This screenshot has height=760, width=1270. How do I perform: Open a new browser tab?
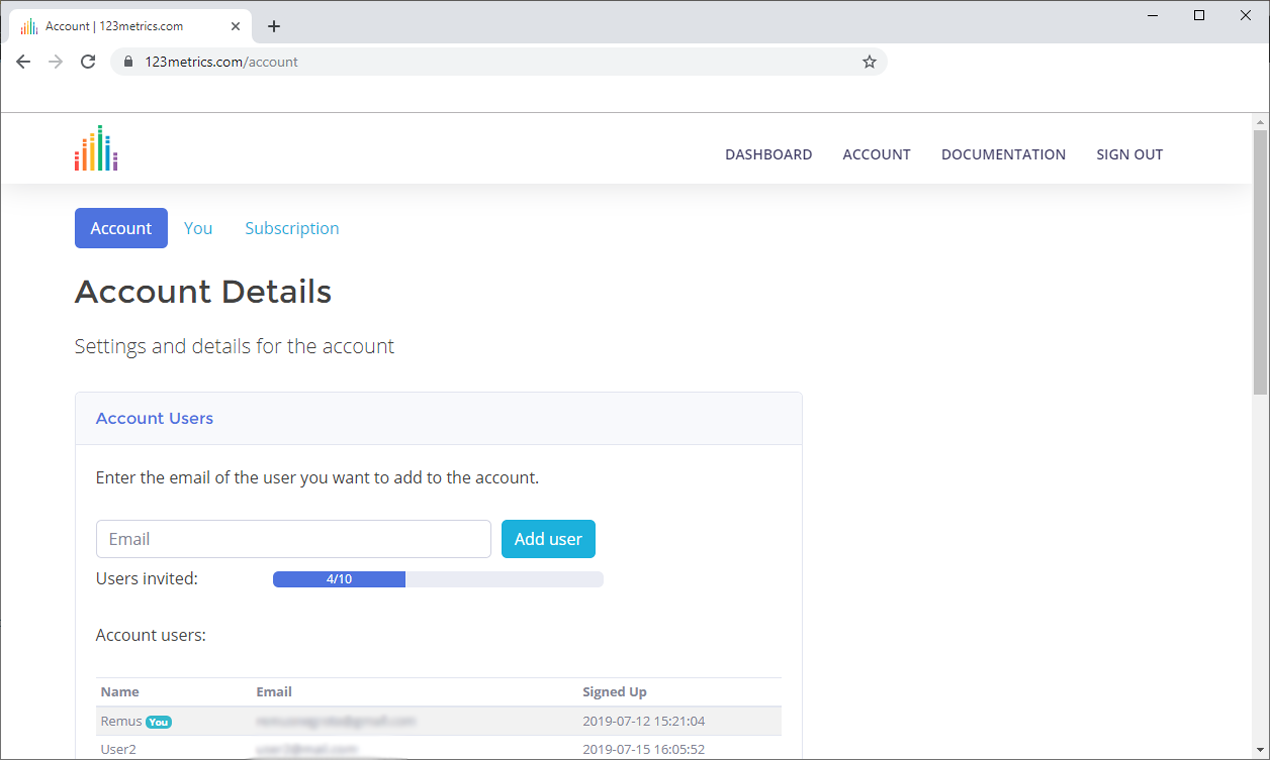[274, 27]
